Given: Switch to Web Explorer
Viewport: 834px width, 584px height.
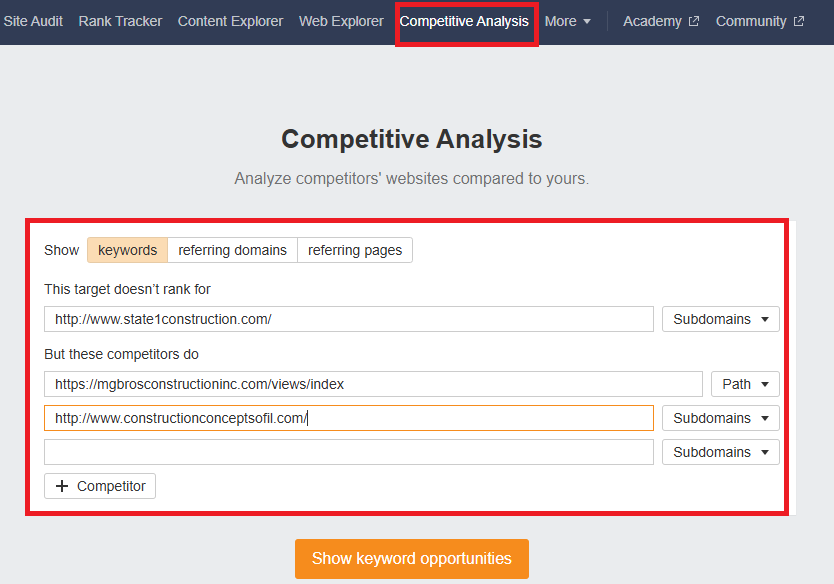Looking at the screenshot, I should click(341, 21).
